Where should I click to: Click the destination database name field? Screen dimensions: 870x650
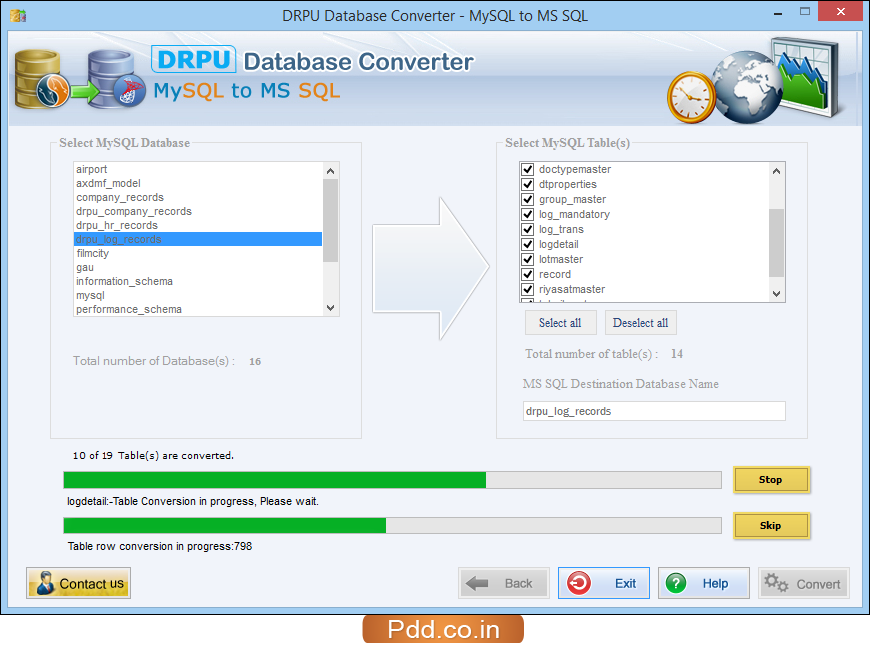654,411
